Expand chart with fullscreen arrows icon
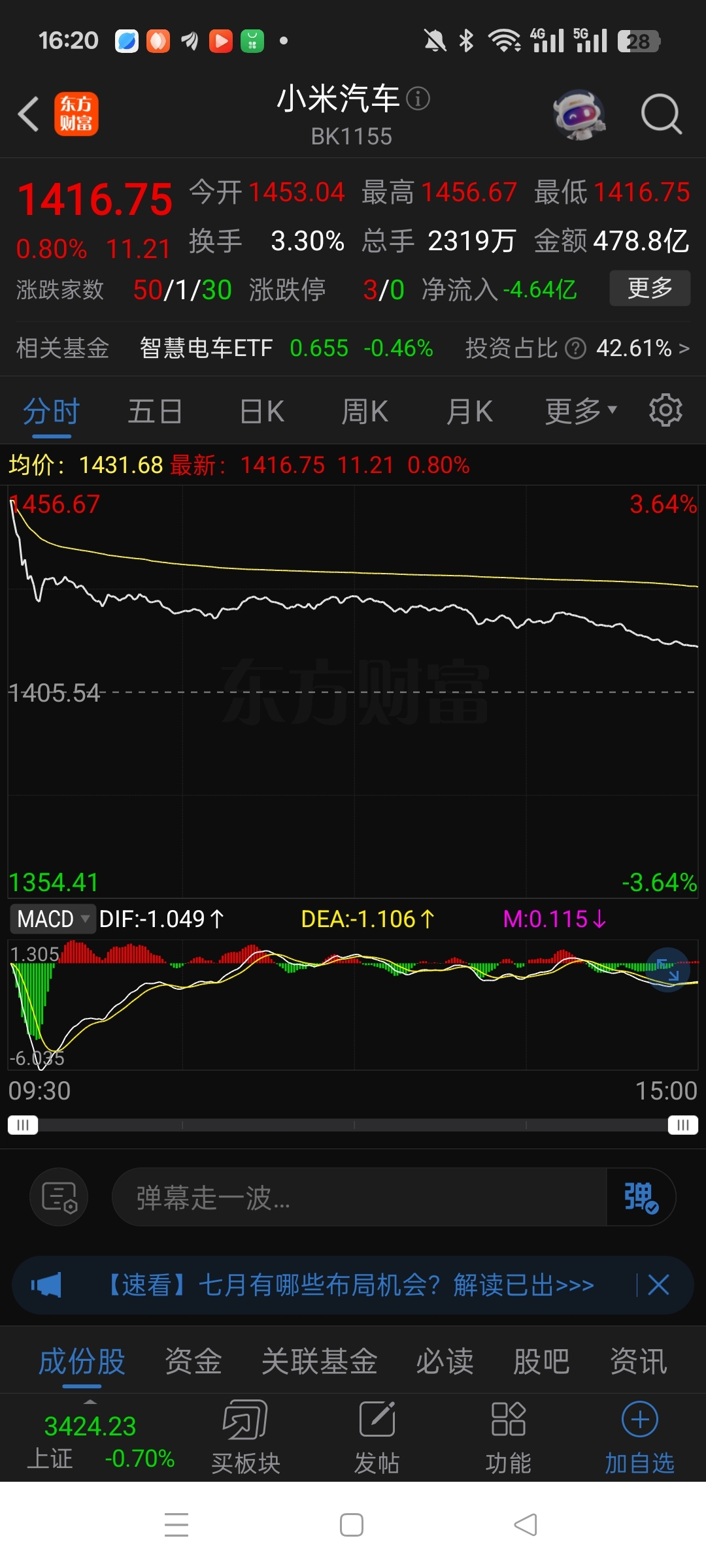 tap(668, 970)
